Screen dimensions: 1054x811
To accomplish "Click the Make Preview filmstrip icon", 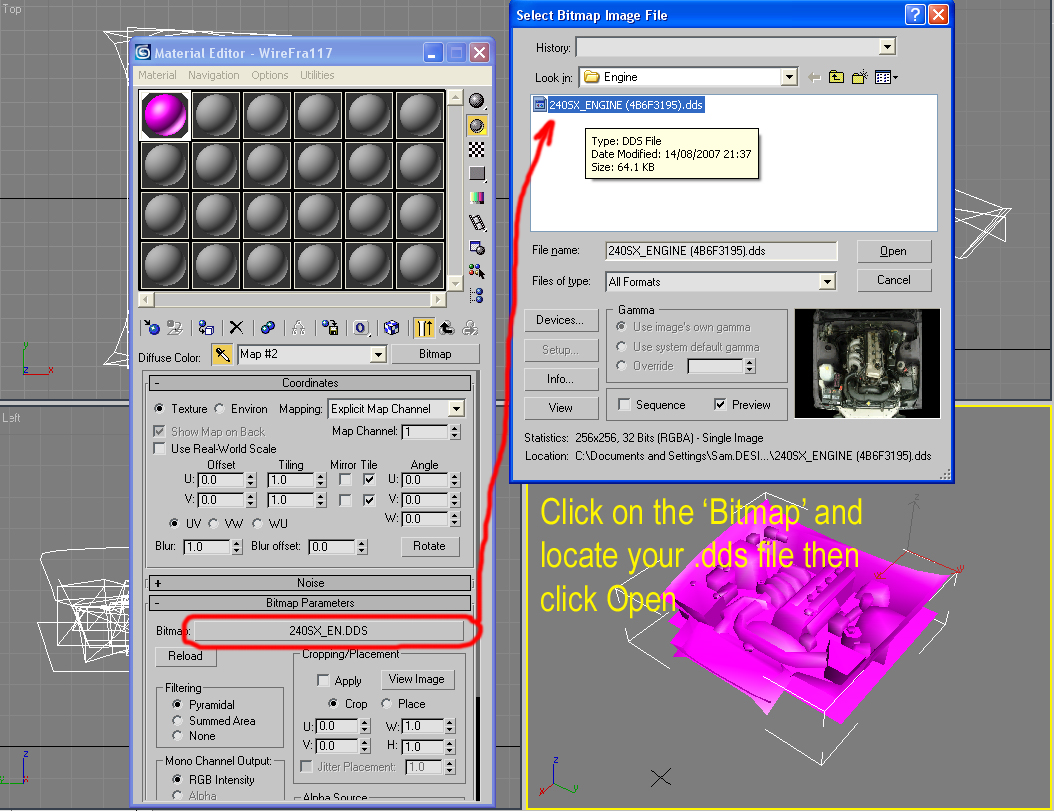I will click(x=477, y=223).
